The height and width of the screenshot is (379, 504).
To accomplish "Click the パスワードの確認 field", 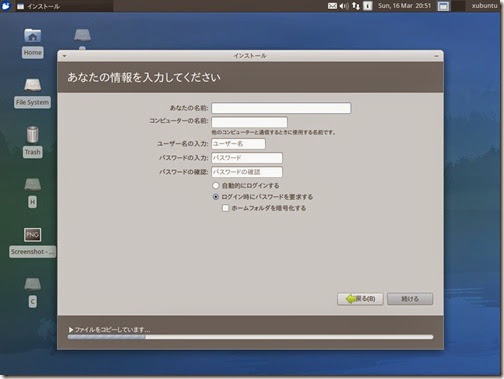I will click(x=247, y=172).
